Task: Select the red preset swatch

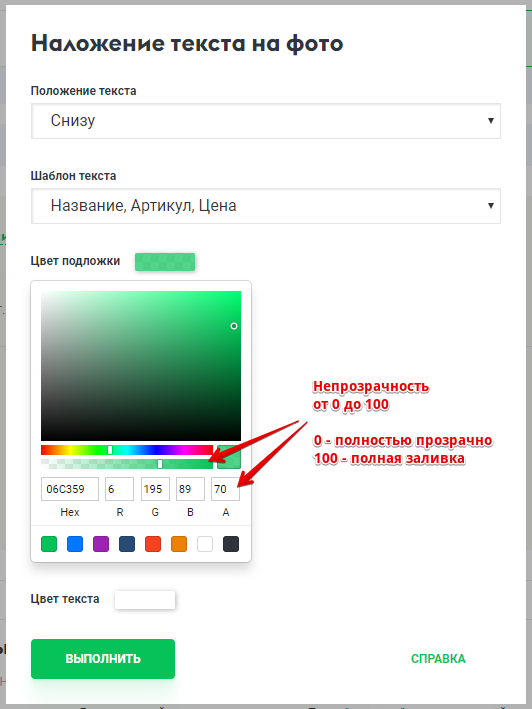Action: click(x=153, y=544)
